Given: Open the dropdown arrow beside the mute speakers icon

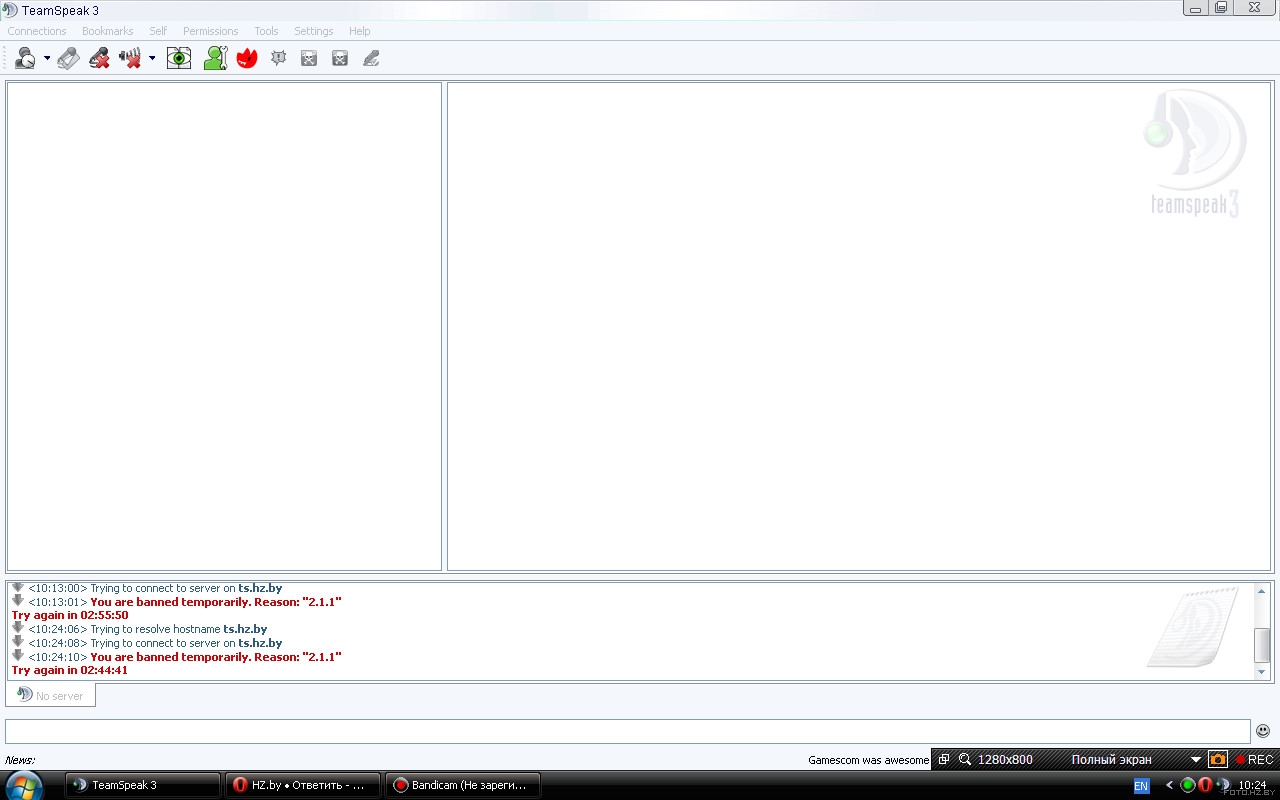Looking at the screenshot, I should [152, 59].
